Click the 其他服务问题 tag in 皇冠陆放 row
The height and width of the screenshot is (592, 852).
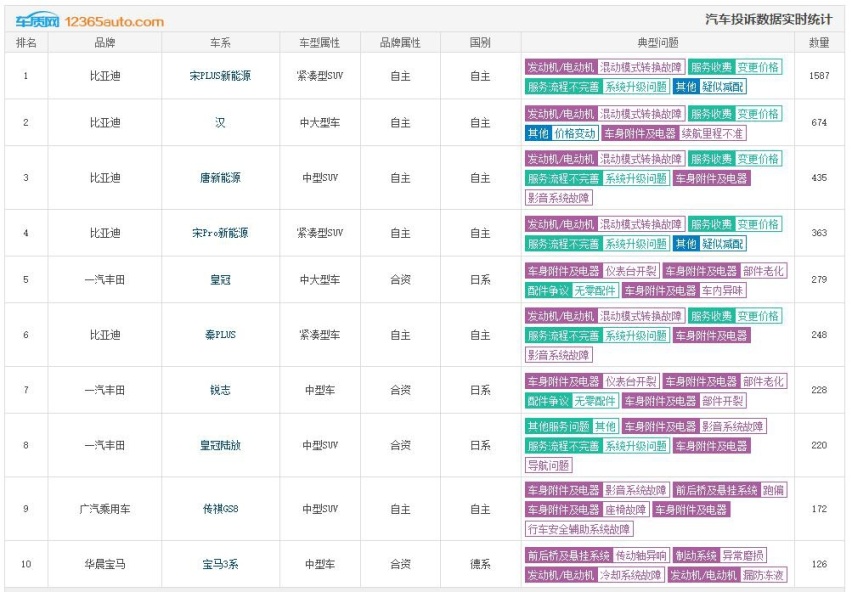click(x=559, y=426)
